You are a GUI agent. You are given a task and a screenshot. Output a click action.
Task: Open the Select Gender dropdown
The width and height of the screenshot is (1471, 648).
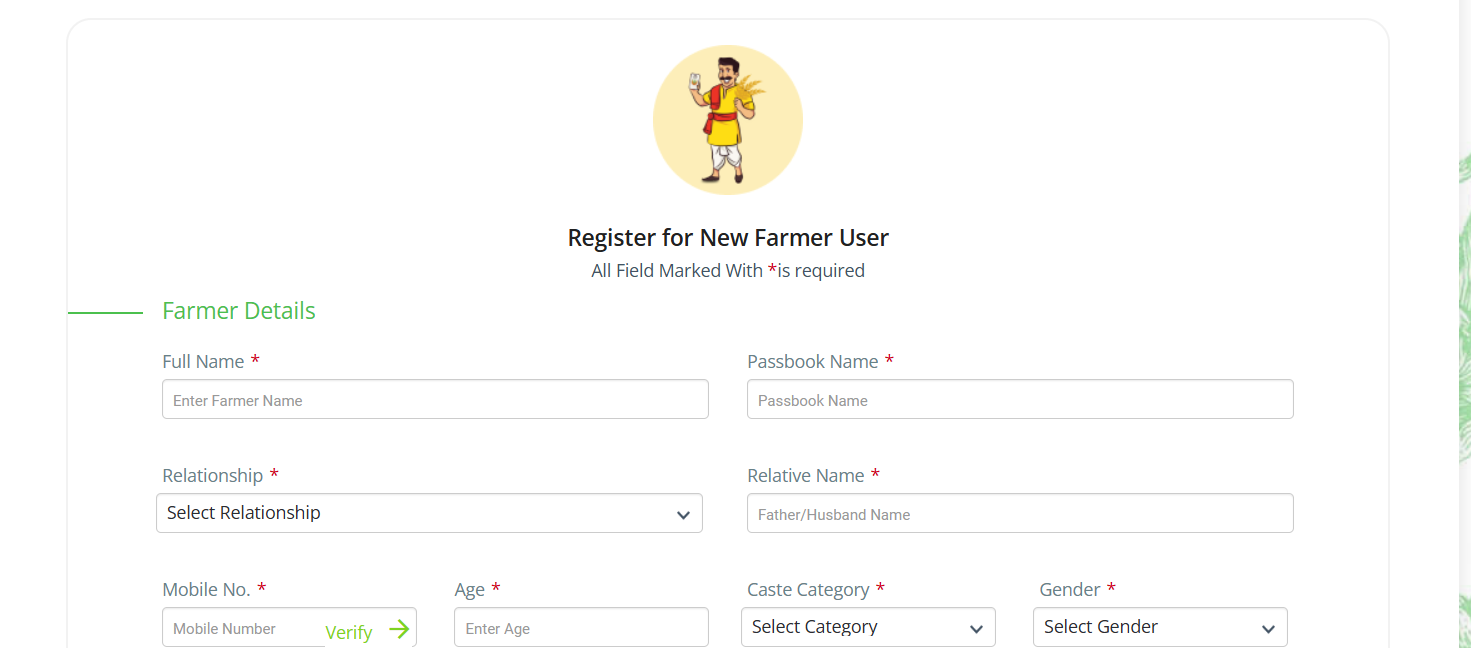point(1160,627)
